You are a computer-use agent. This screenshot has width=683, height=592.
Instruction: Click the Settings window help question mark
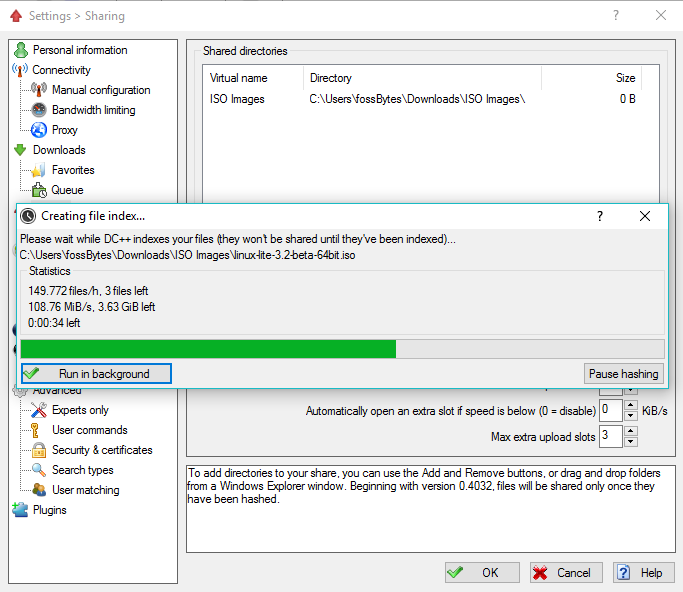(615, 16)
